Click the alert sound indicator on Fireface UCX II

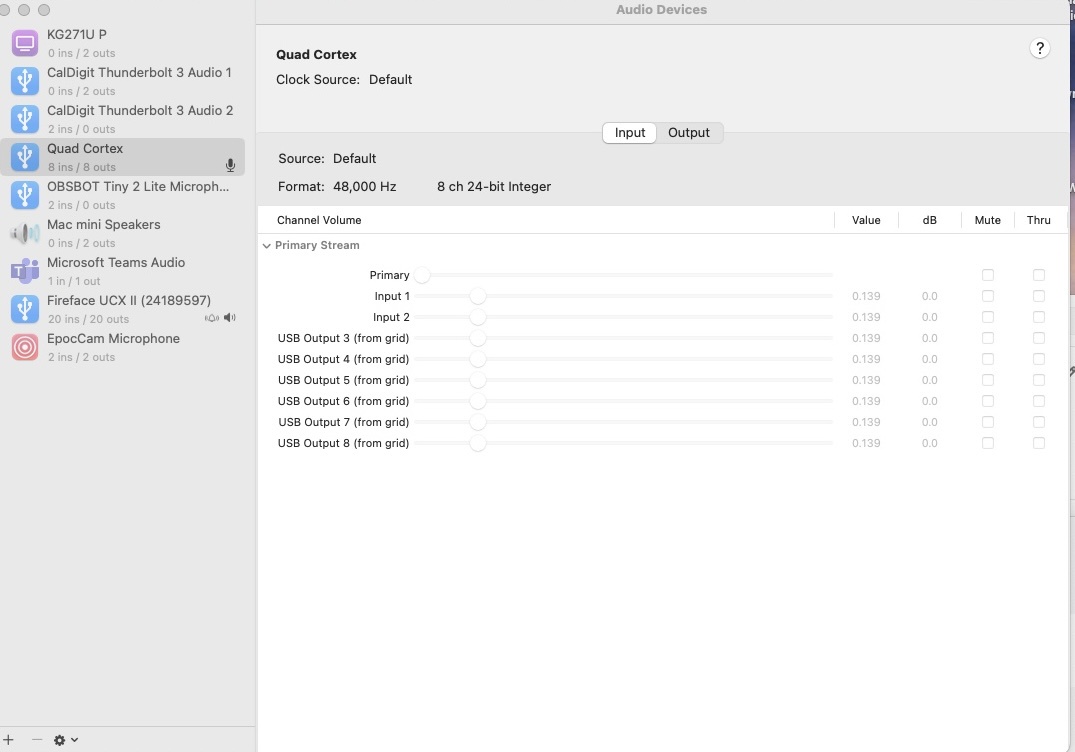coord(212,317)
